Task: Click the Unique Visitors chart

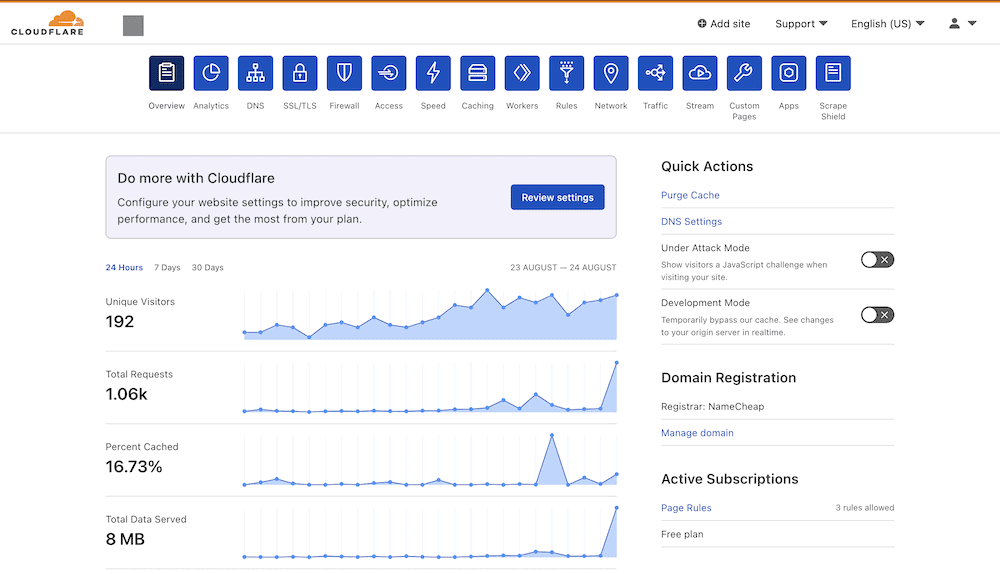Action: tap(430, 314)
